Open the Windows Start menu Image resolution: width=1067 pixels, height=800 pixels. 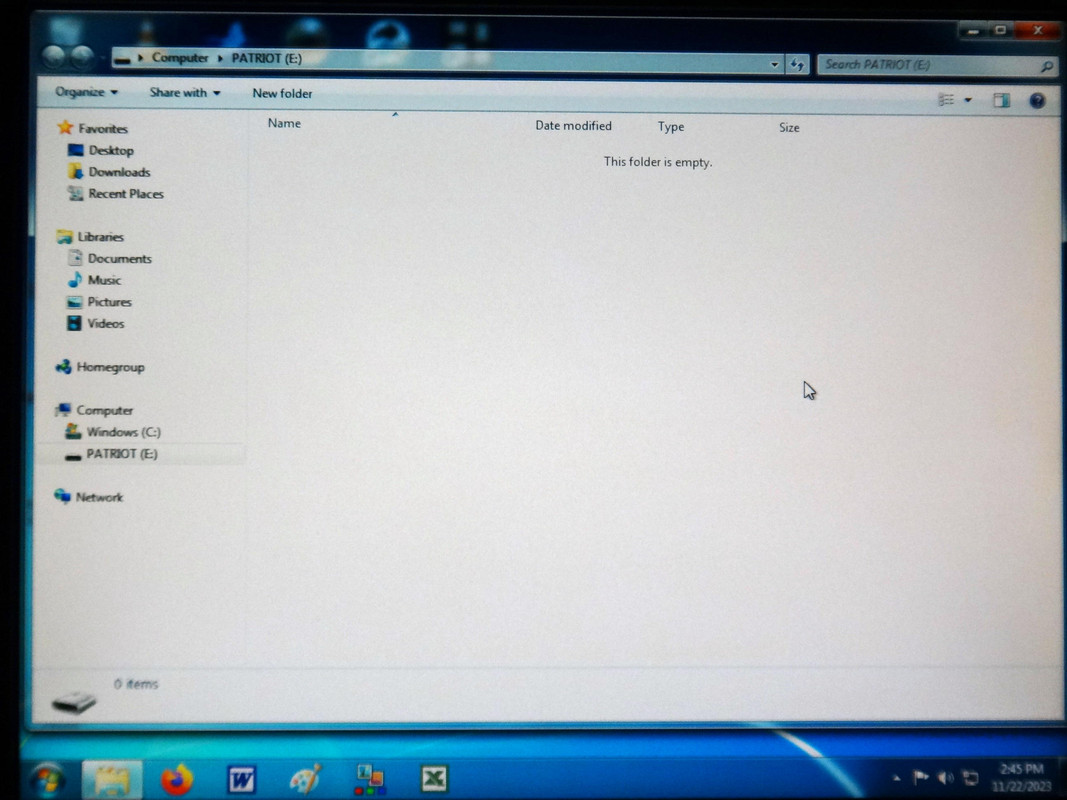tap(48, 780)
